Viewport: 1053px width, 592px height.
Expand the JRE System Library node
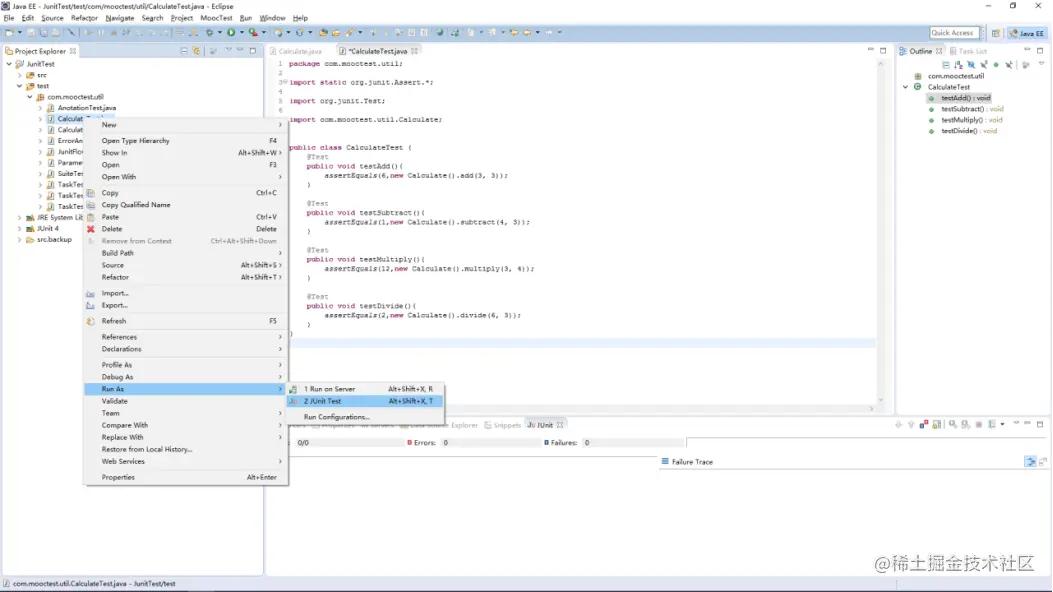[19, 217]
